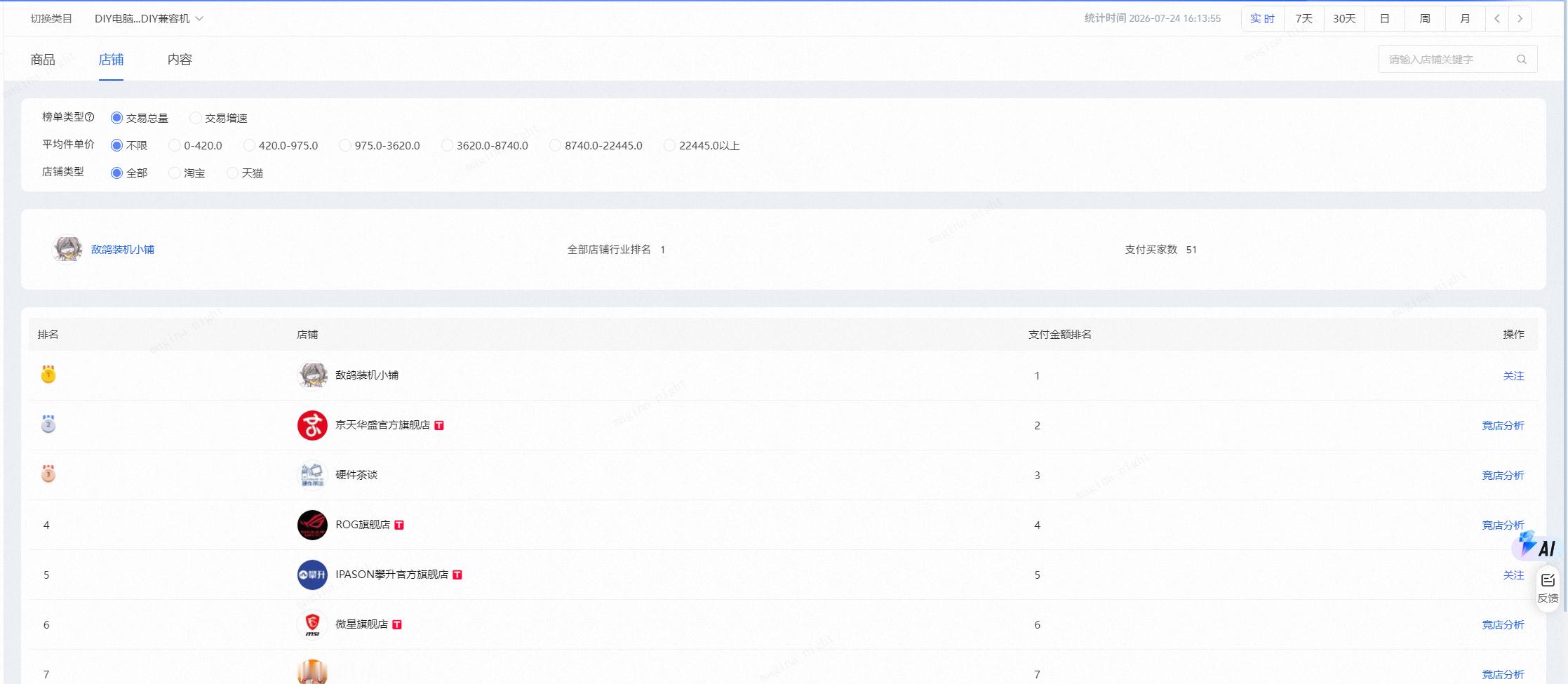Click the silver rank 2 medal icon

pyautogui.click(x=48, y=424)
